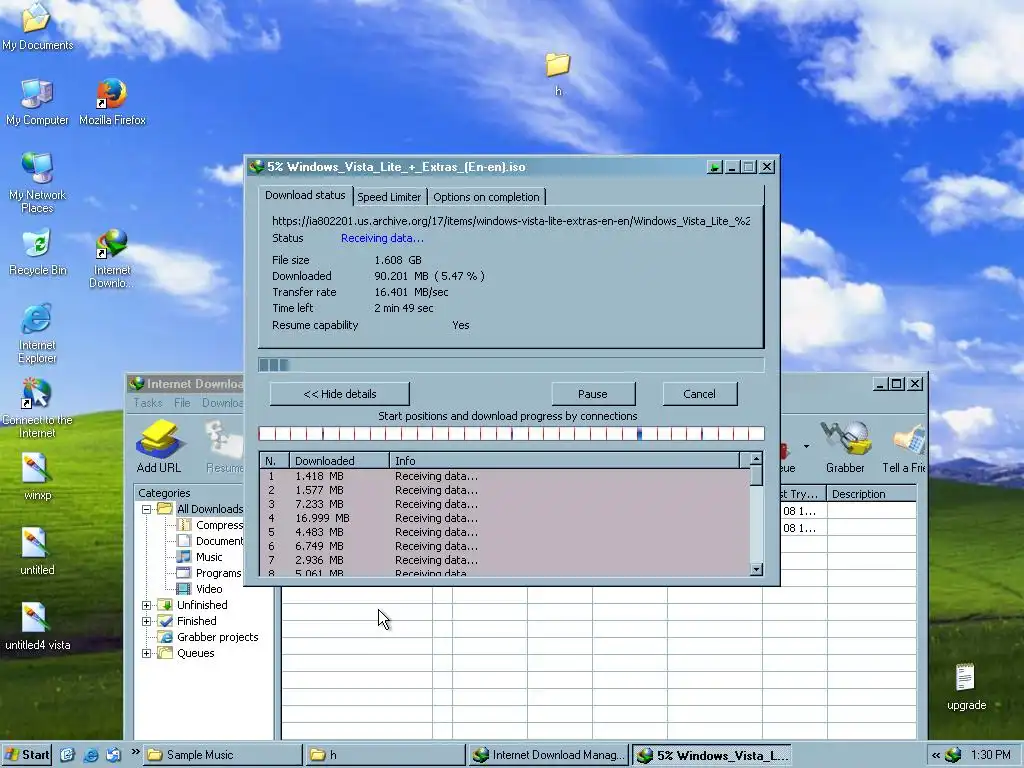Click the Resume toolbar icon in IDM
1024x768 pixels.
pyautogui.click(x=225, y=447)
